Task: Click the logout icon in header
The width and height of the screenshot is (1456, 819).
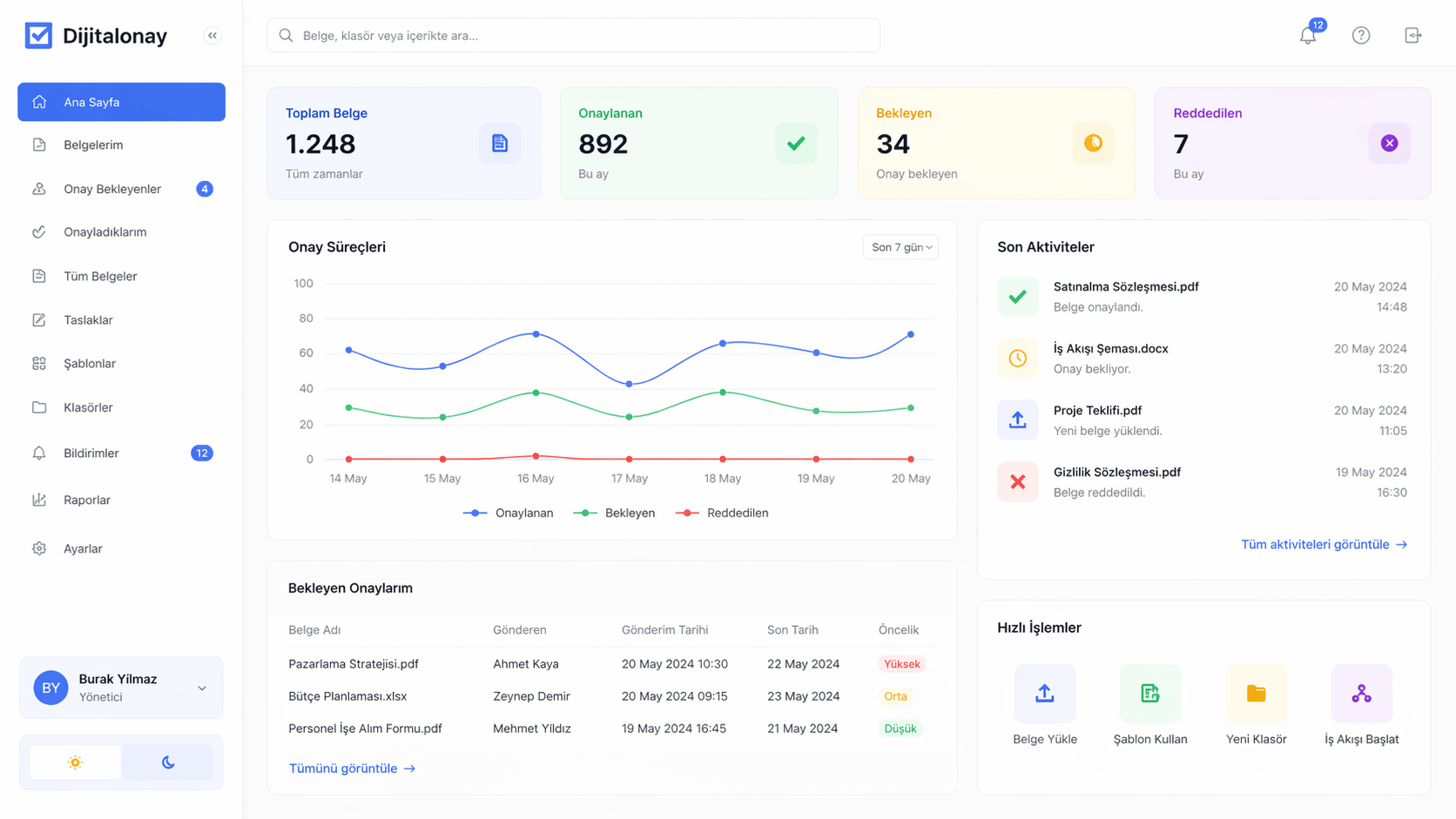Action: pyautogui.click(x=1412, y=36)
